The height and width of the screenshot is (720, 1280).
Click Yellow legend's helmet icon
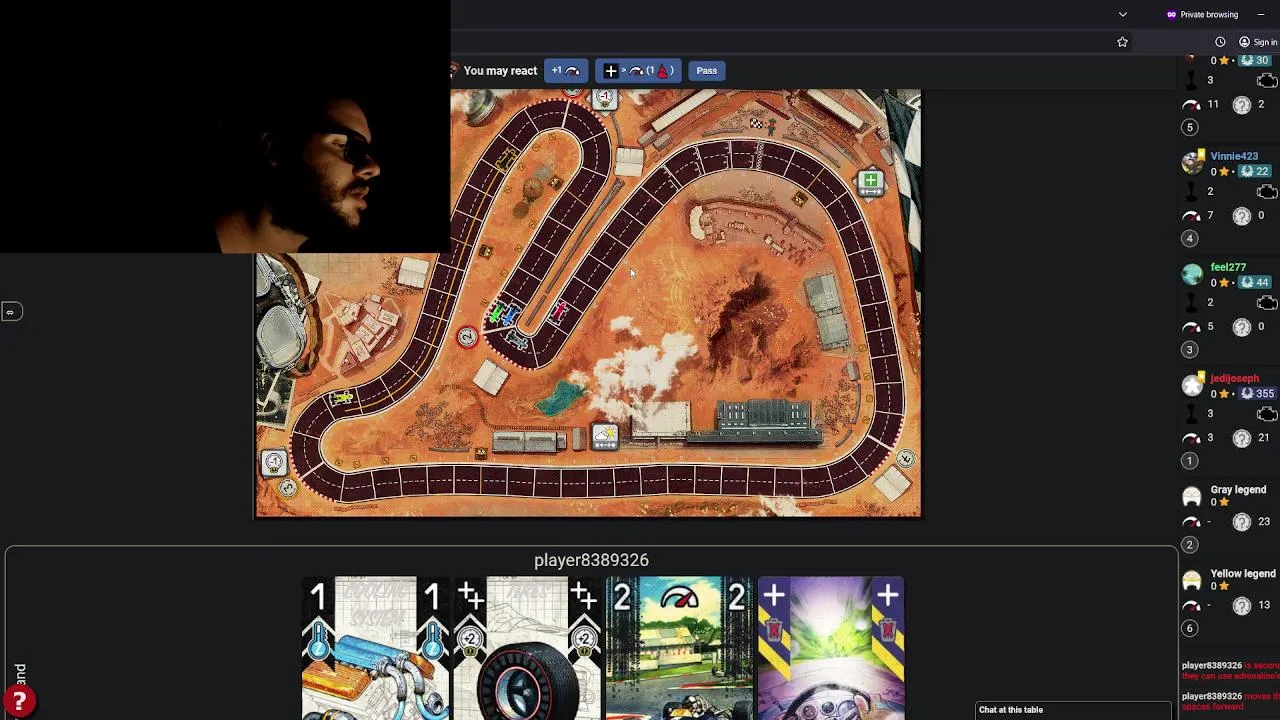click(x=1191, y=580)
